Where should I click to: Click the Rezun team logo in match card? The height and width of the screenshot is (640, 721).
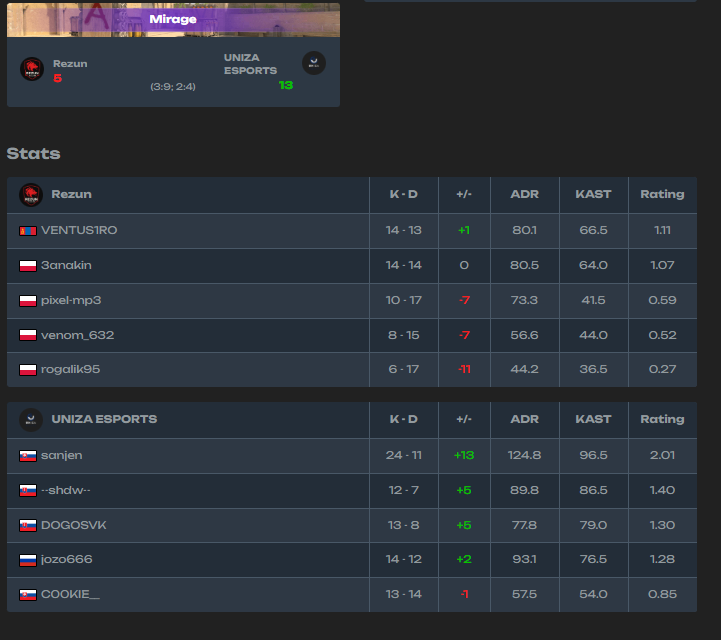coord(32,69)
